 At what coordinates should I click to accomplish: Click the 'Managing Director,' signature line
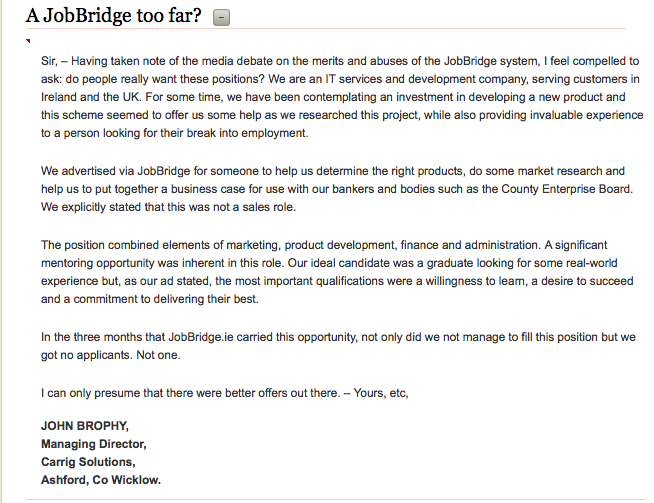tap(94, 443)
